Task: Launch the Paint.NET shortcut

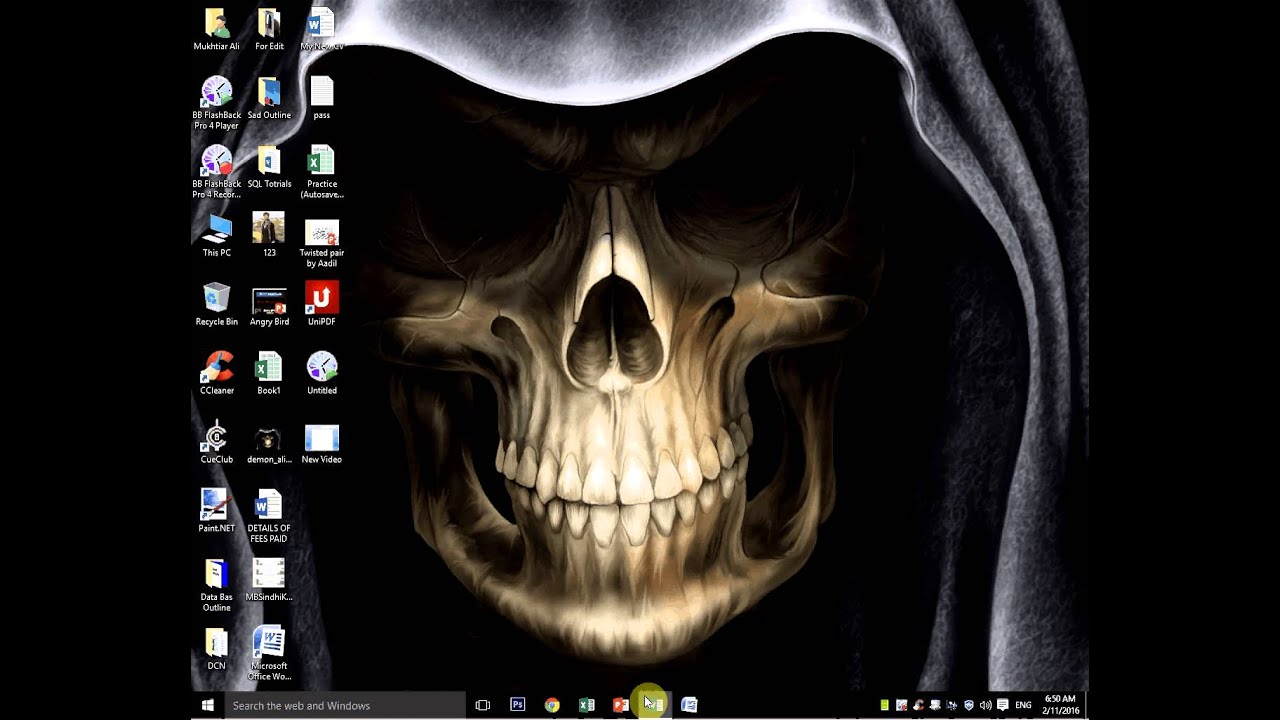Action: point(217,512)
